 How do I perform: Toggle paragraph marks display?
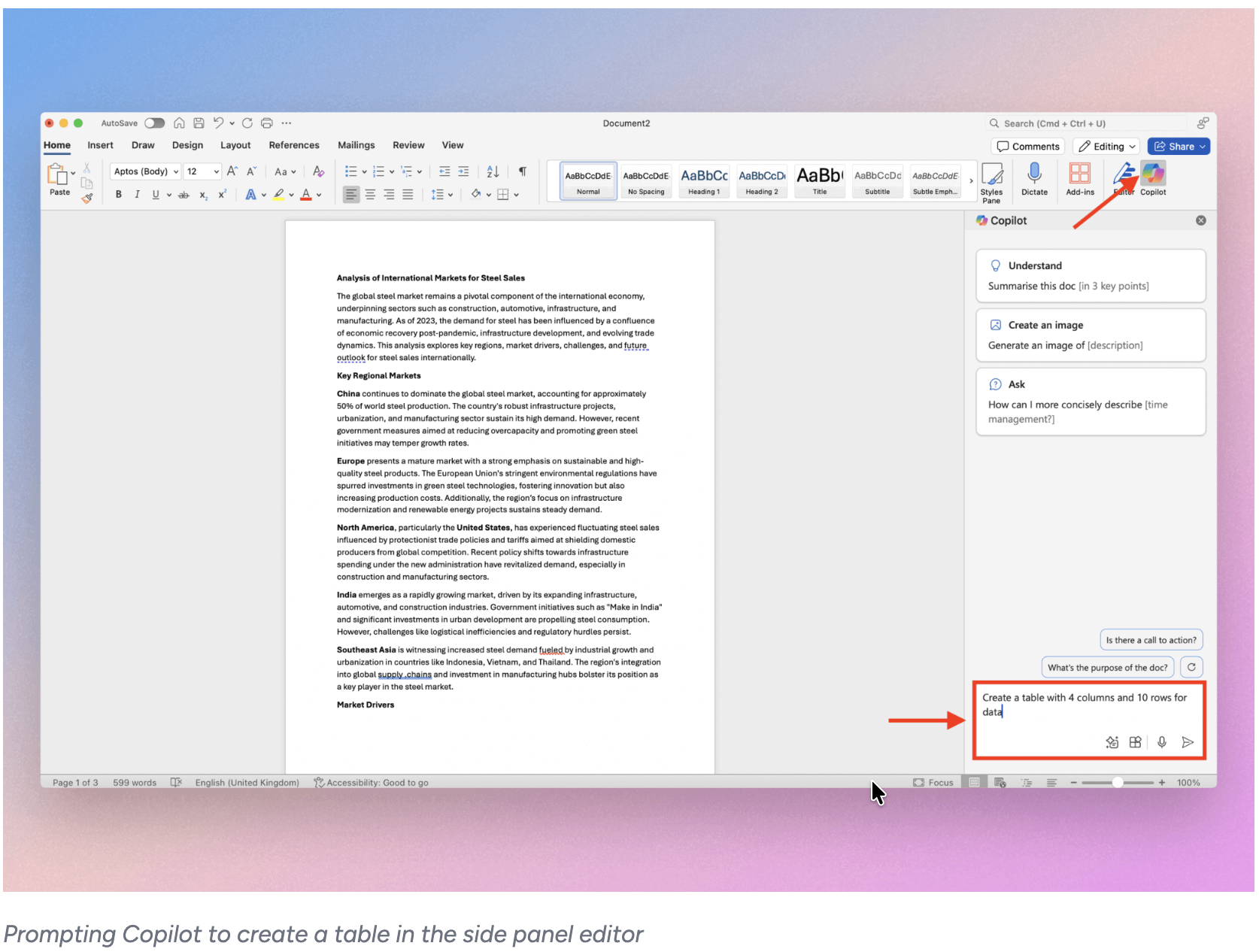pos(522,171)
